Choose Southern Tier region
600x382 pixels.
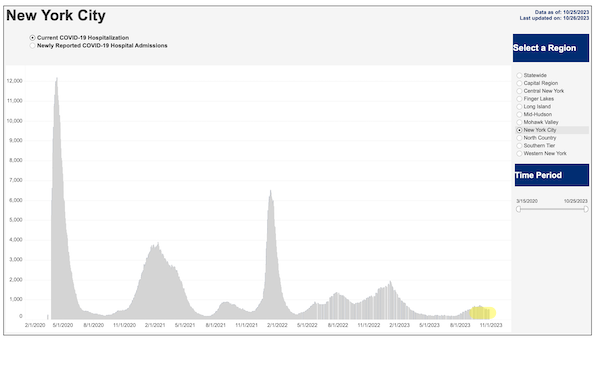(519, 146)
